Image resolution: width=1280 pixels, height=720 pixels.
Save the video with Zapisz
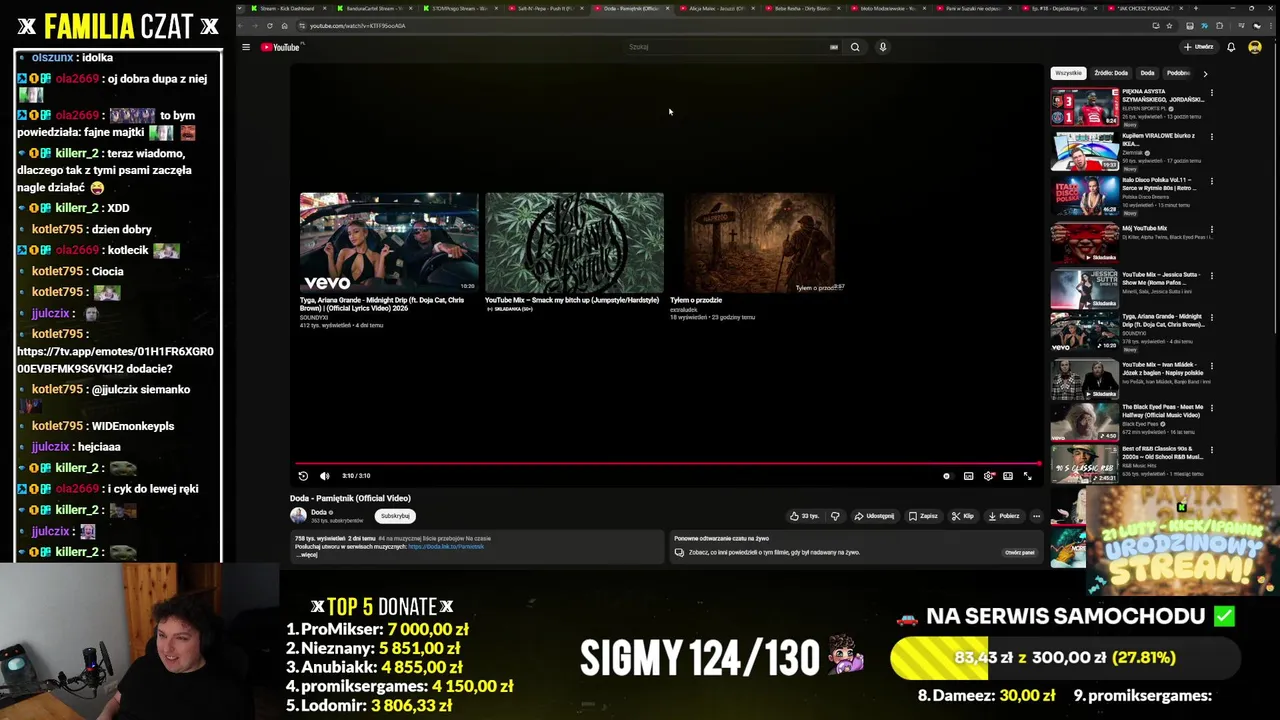(x=923, y=516)
